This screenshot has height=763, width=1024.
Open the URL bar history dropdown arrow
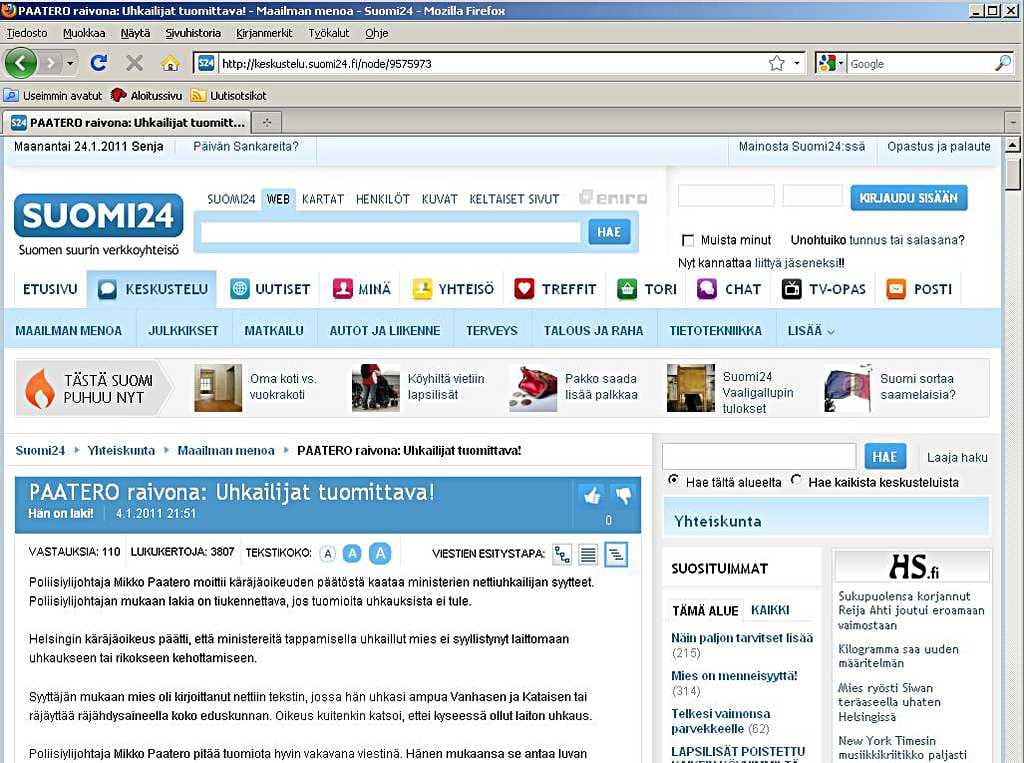[797, 63]
